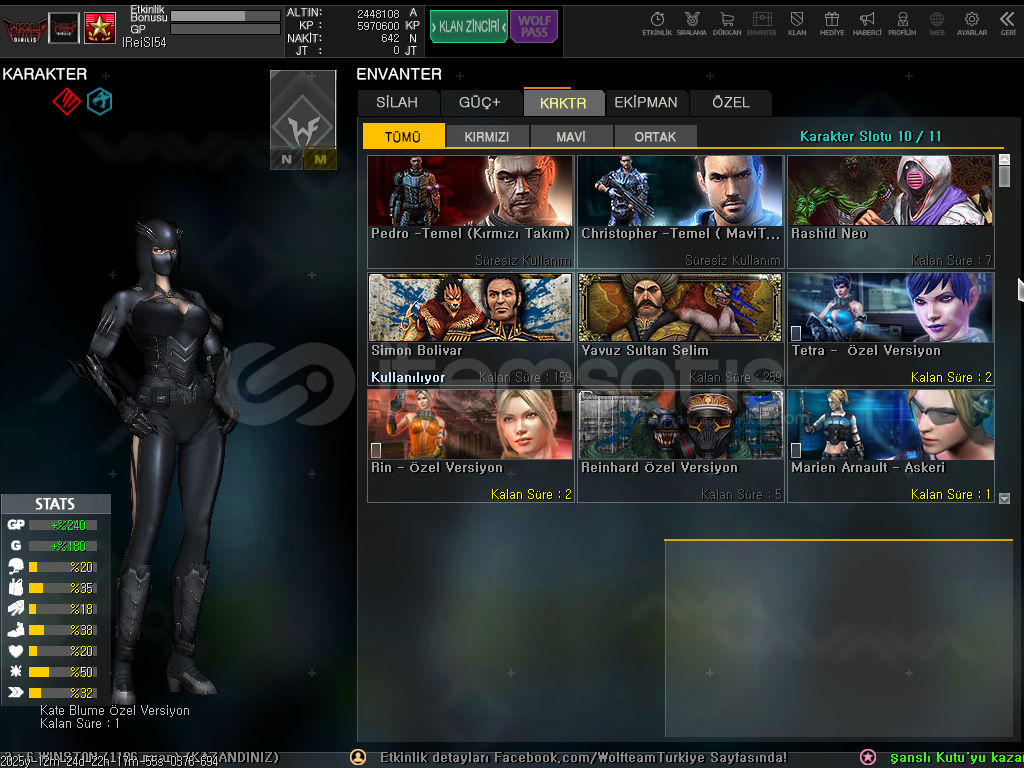
Task: Tick the checkbox on Rin - Özel Versiyon
Action: tap(376, 450)
